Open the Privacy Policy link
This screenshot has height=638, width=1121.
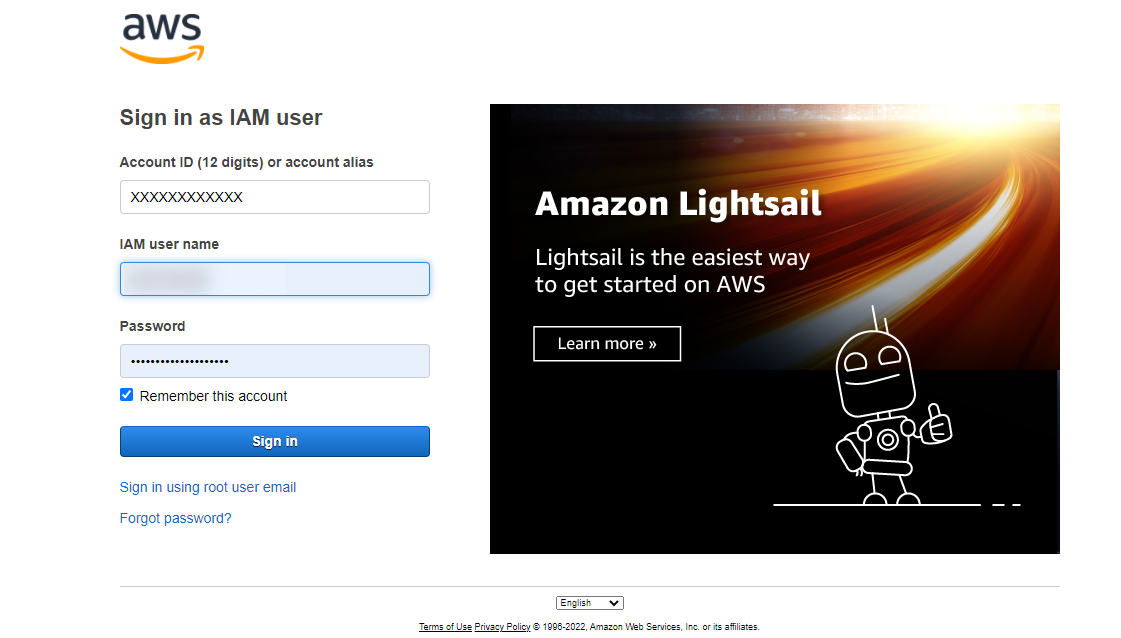(502, 626)
